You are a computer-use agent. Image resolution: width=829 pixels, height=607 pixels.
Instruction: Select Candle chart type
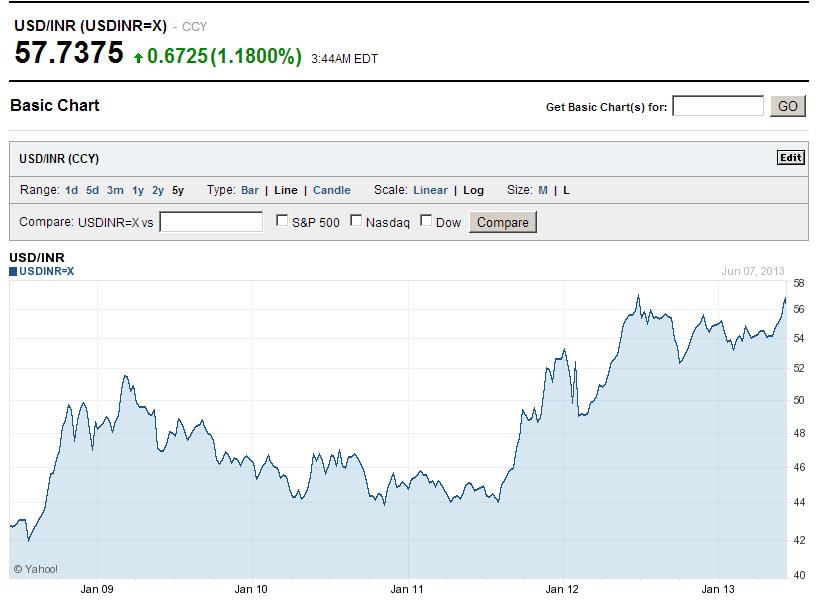click(332, 190)
